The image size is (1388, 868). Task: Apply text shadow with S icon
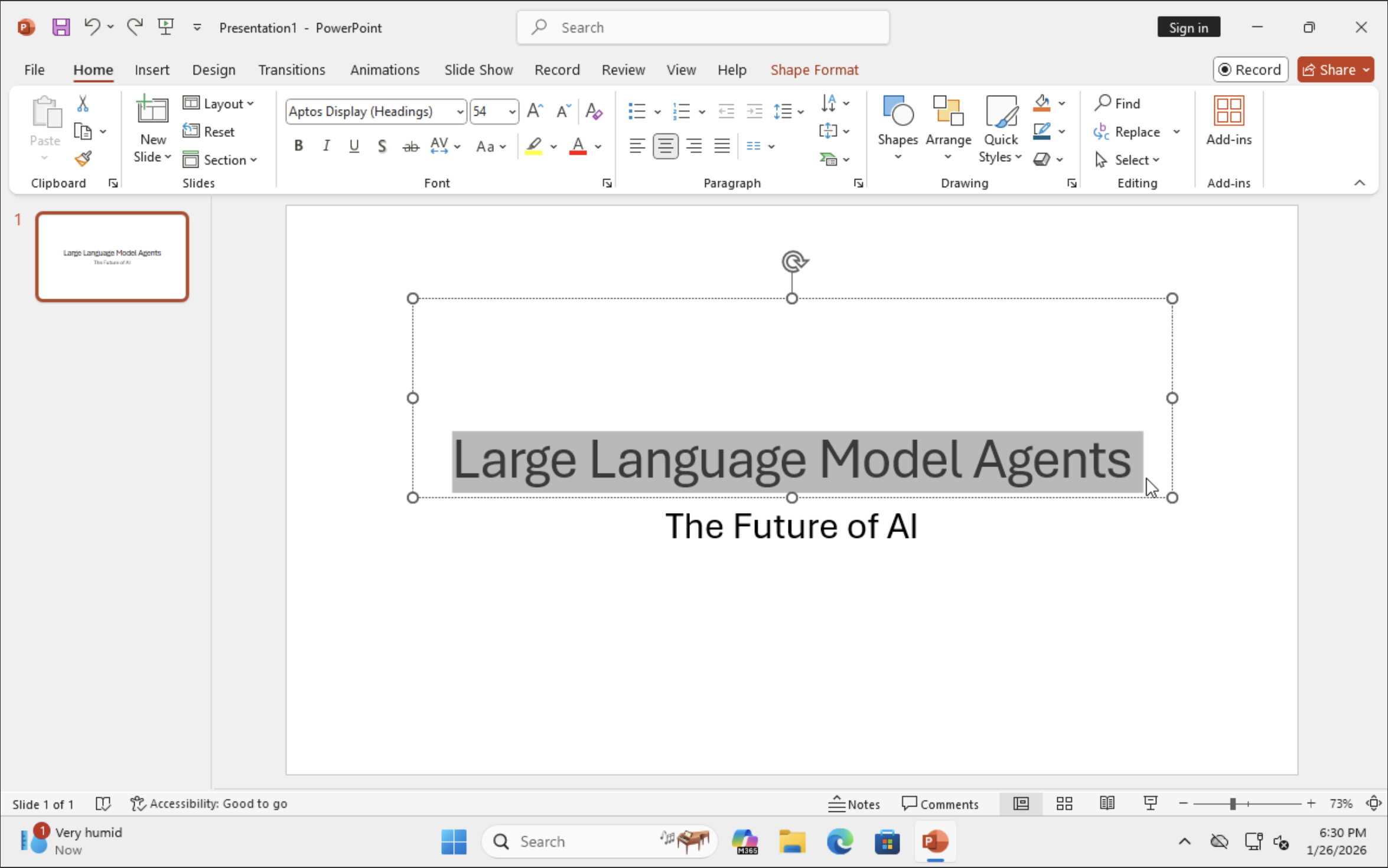click(x=382, y=146)
